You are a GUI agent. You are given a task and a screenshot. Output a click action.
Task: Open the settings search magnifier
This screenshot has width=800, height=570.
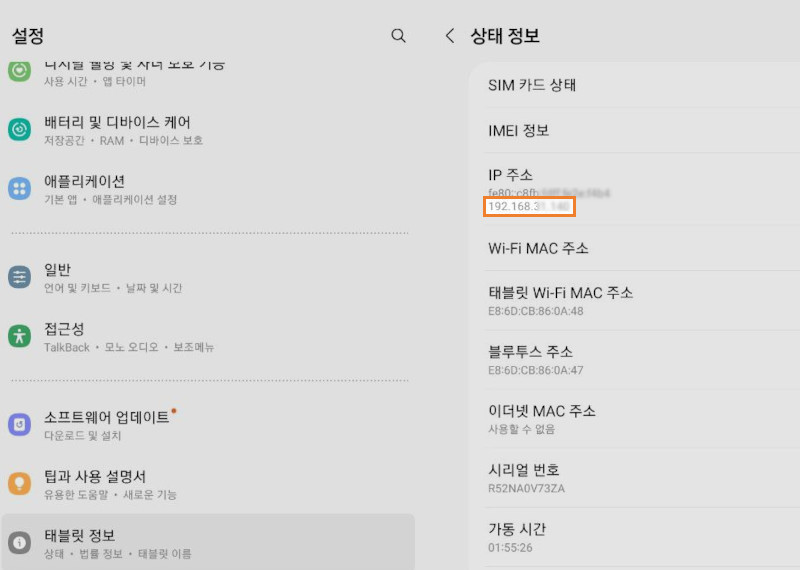tap(398, 36)
